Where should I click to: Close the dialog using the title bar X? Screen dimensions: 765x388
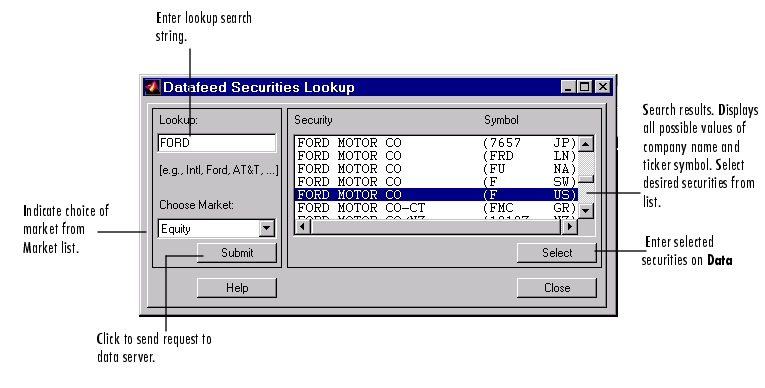click(603, 87)
